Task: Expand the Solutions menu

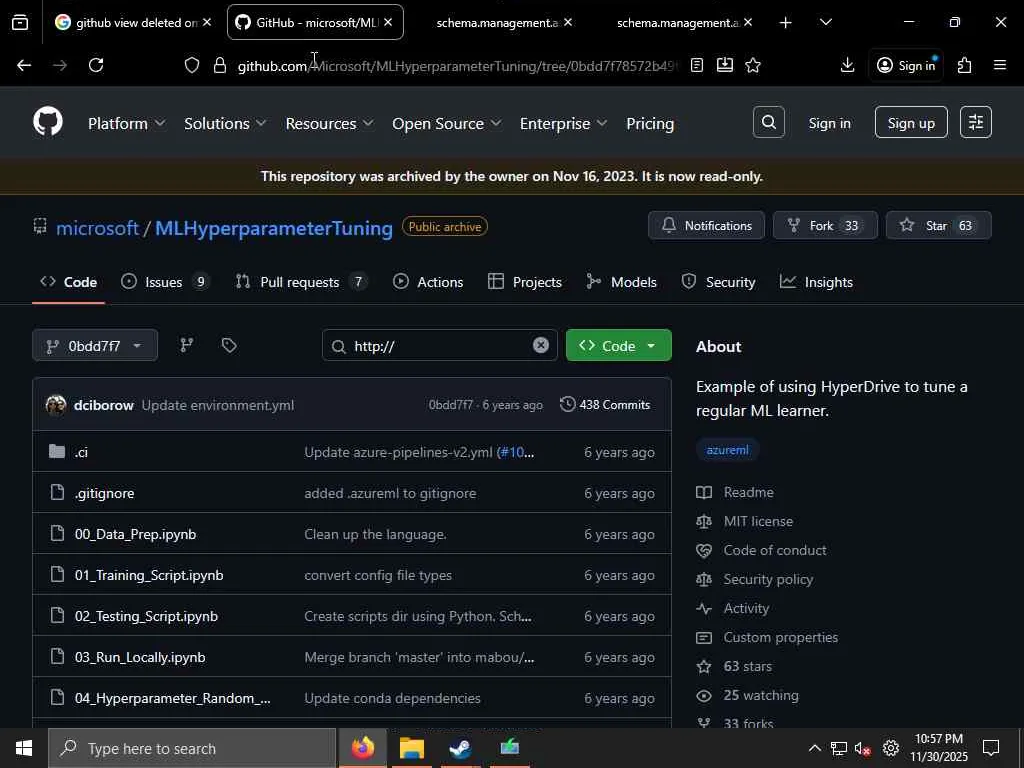Action: pos(225,123)
